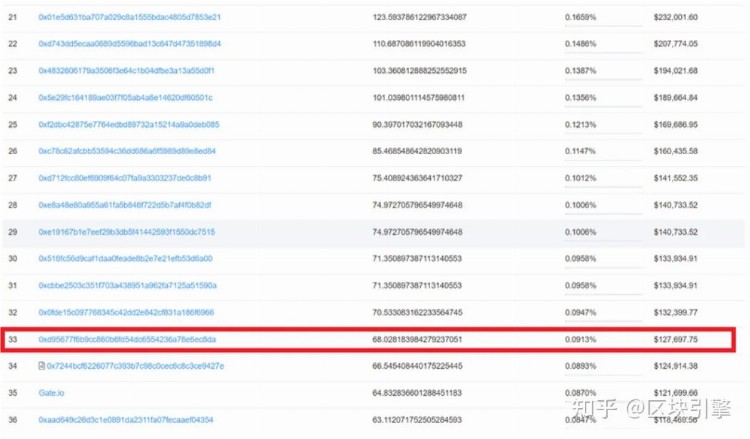The width and height of the screenshot is (750, 439).
Task: Open holder address starting 0xd712fcc8
Action: pos(125,178)
